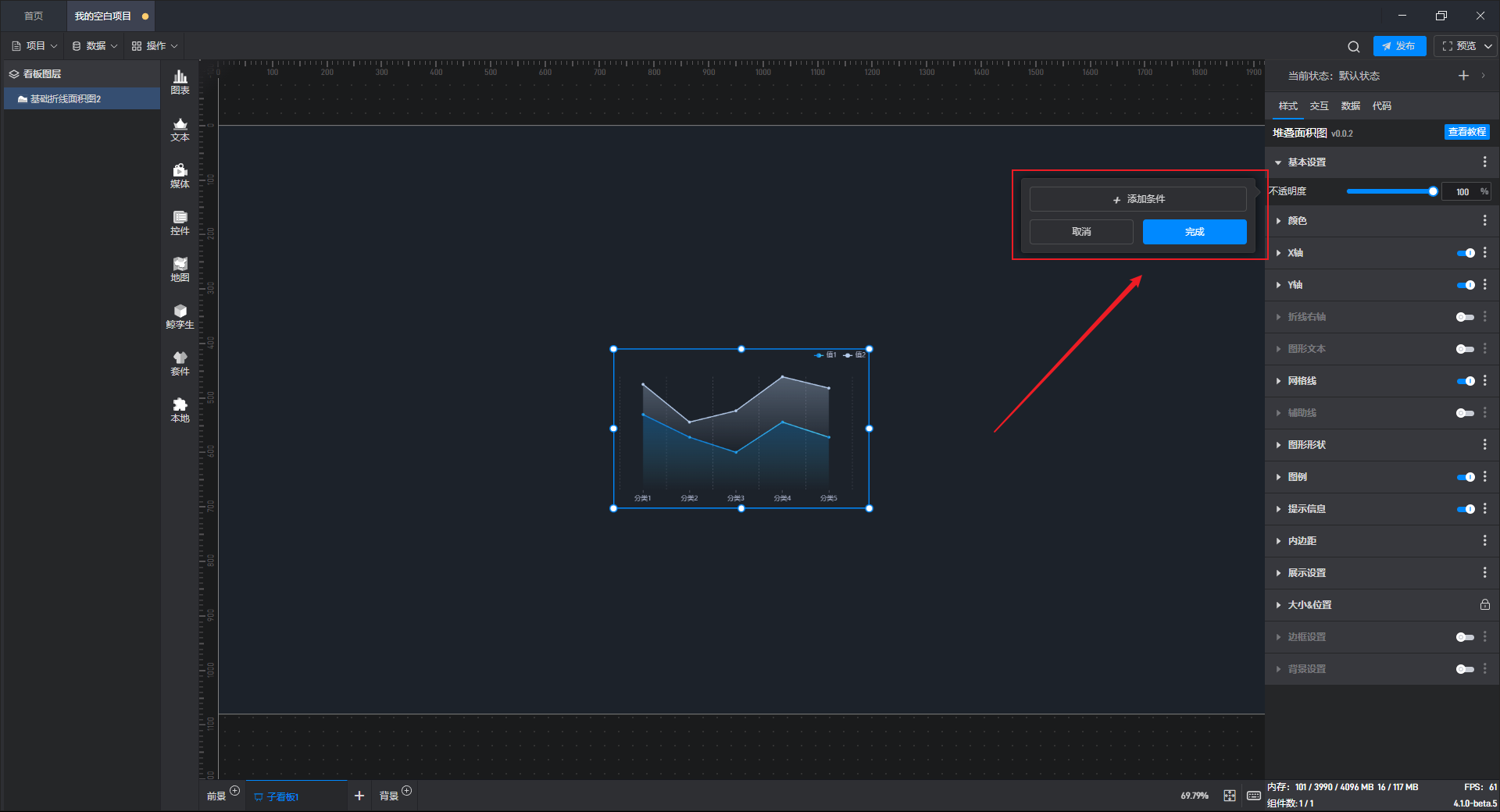The height and width of the screenshot is (812, 1500).
Task: Click the 查看教程 button
Action: [x=1466, y=132]
